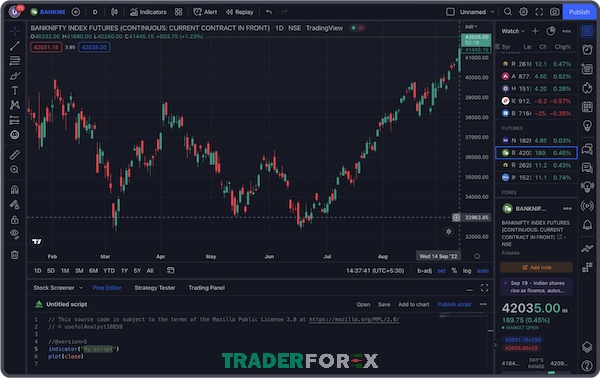Create an Alert from the toolbar
600x378 pixels.
click(x=205, y=12)
